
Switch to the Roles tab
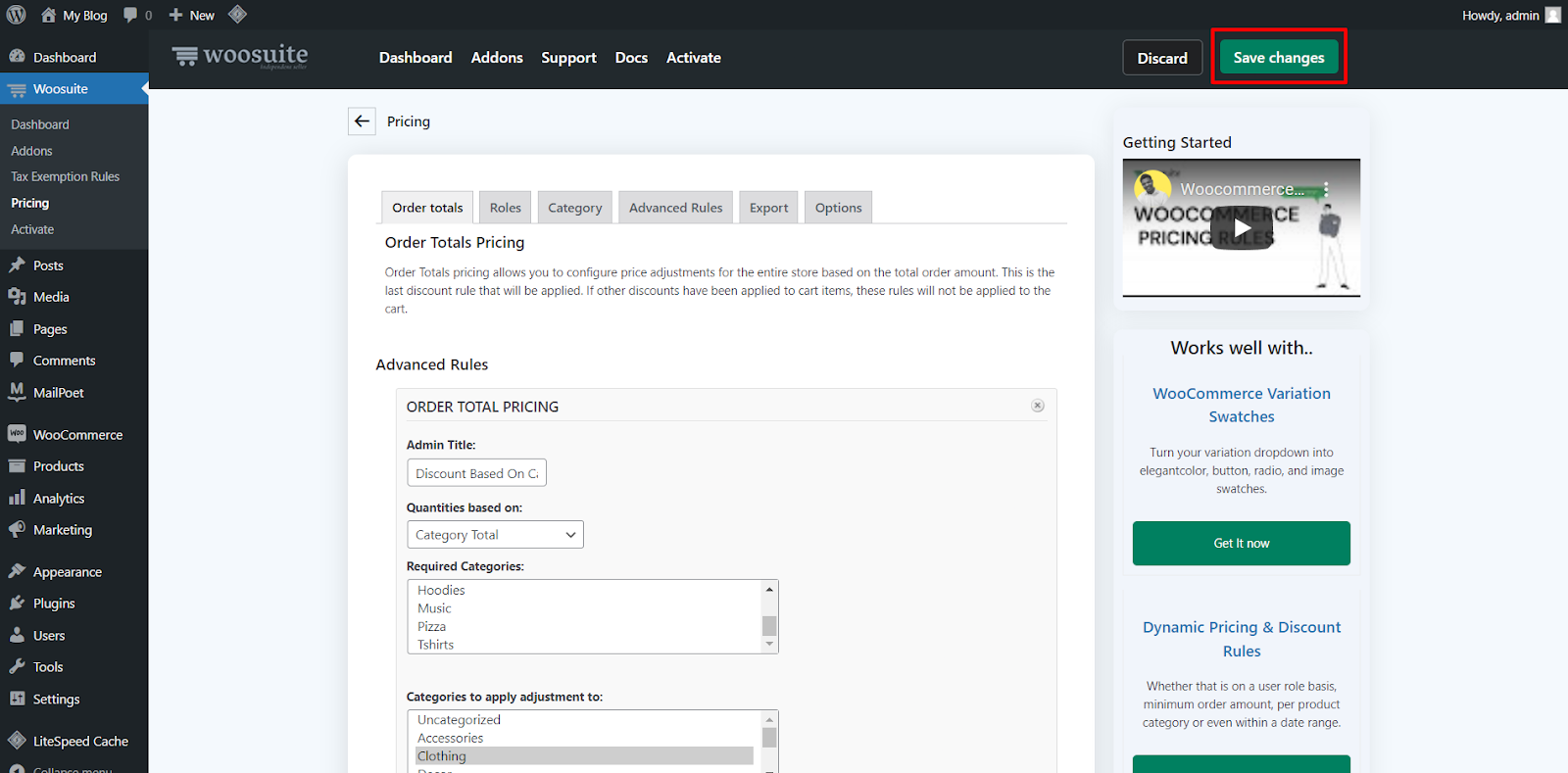(x=506, y=208)
